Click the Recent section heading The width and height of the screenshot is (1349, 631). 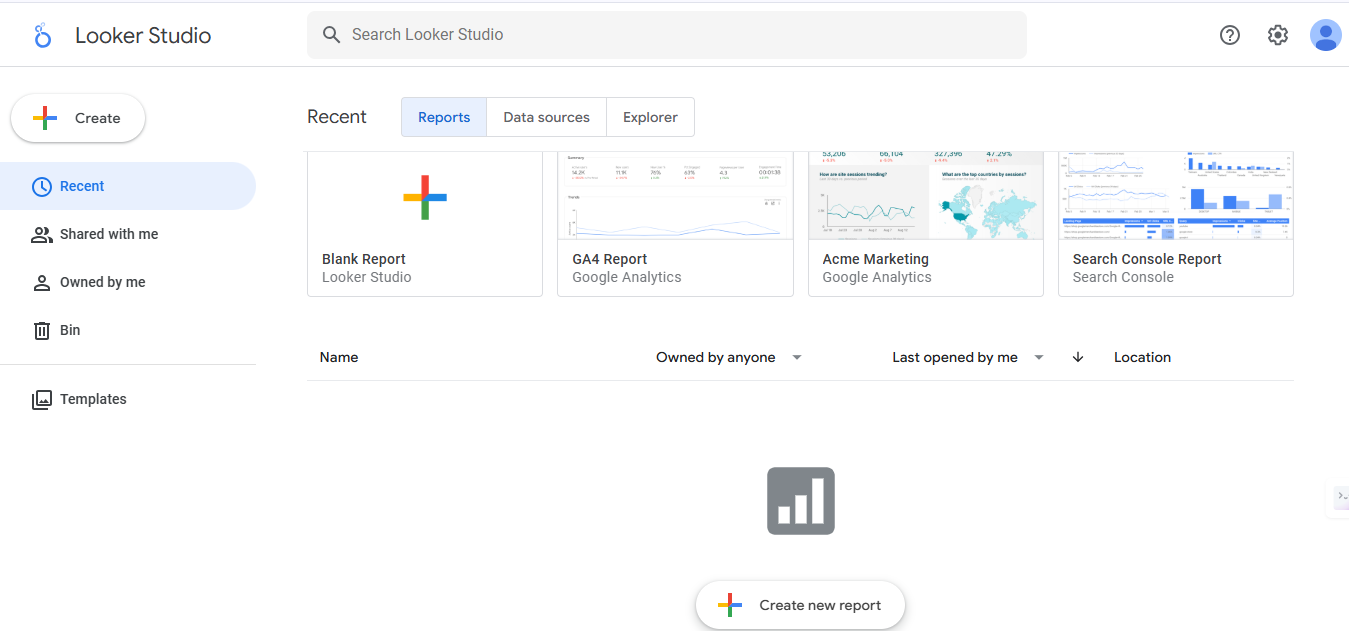pos(337,117)
